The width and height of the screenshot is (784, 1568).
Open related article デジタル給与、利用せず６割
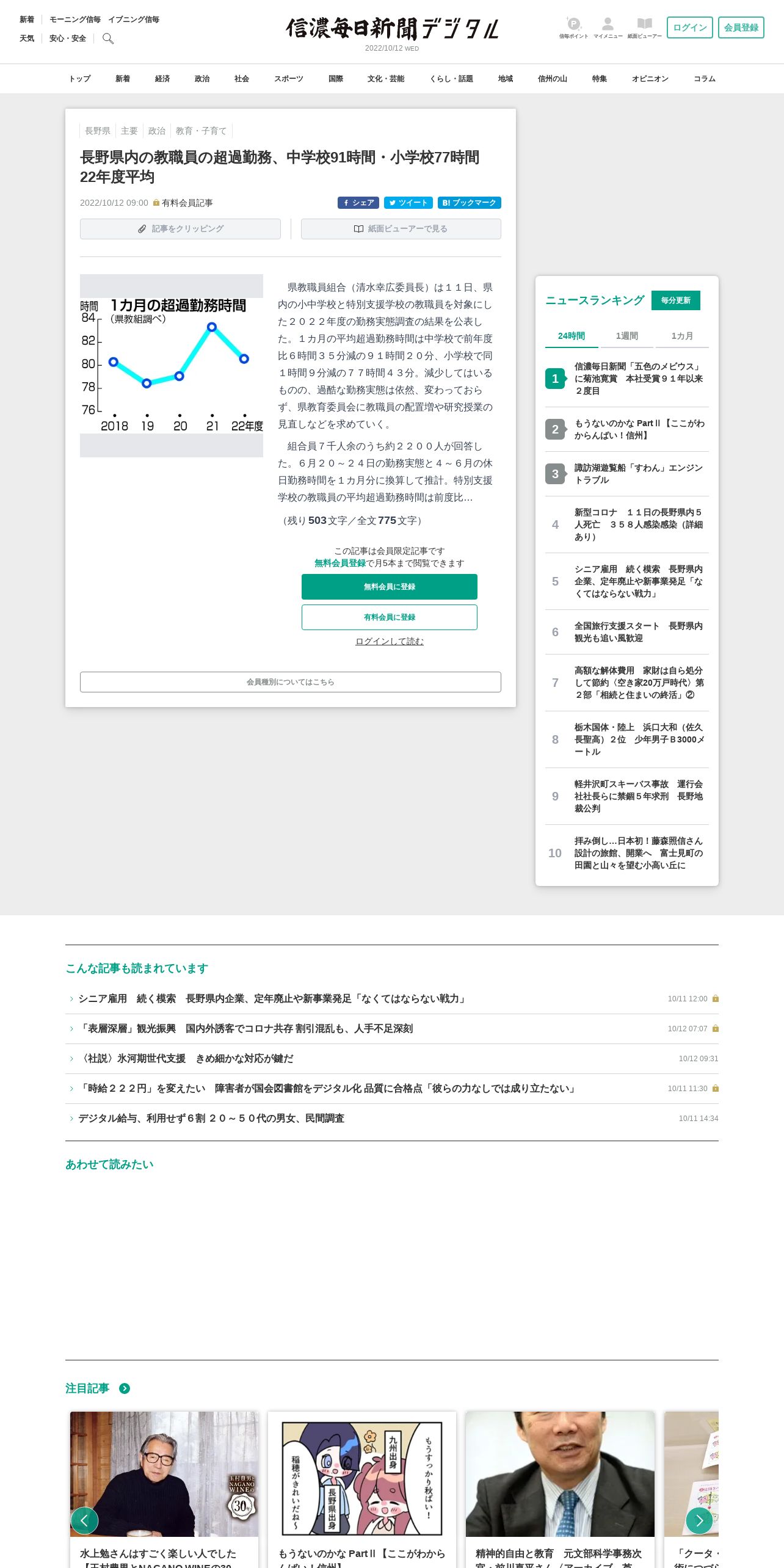tap(211, 1119)
